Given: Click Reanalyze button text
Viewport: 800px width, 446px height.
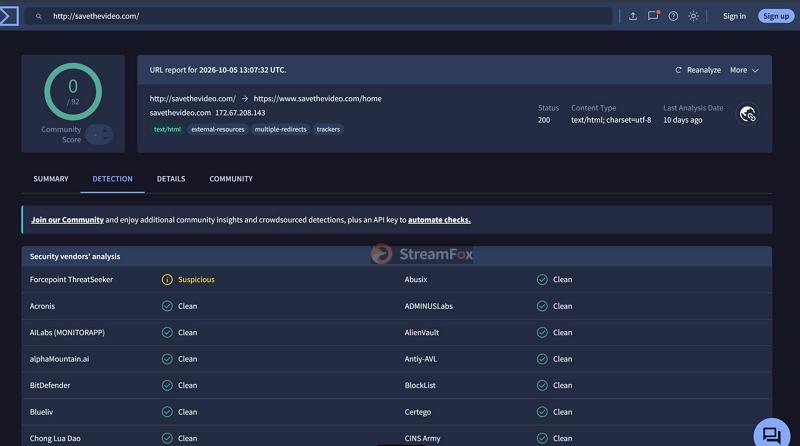Looking at the screenshot, I should point(704,70).
